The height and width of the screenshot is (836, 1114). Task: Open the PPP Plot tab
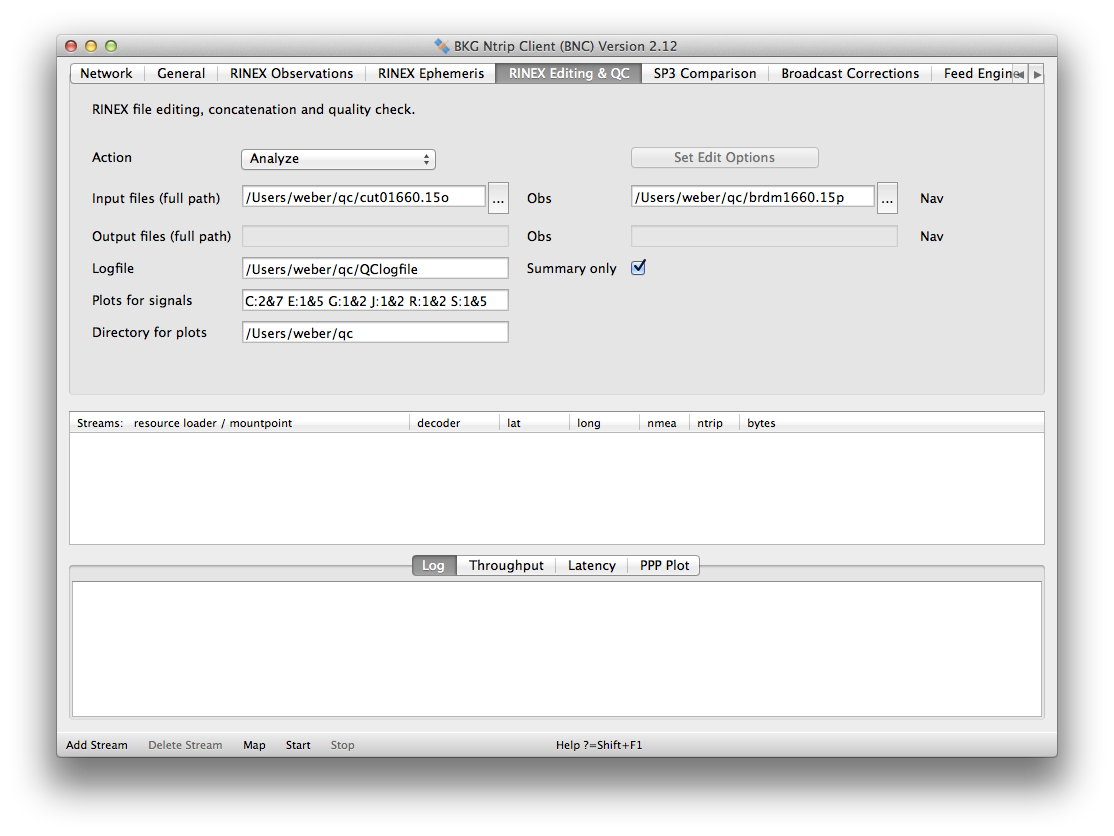664,566
